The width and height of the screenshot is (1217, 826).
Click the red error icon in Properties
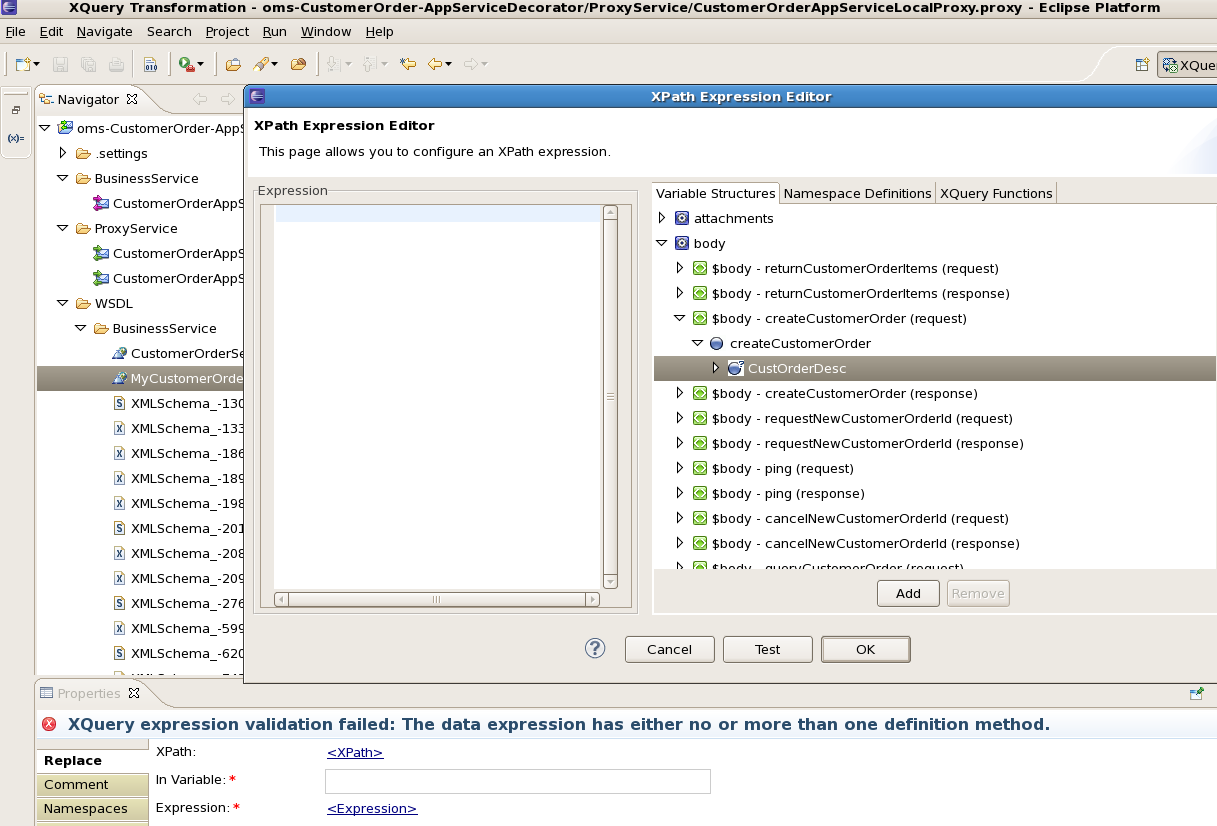pyautogui.click(x=49, y=724)
